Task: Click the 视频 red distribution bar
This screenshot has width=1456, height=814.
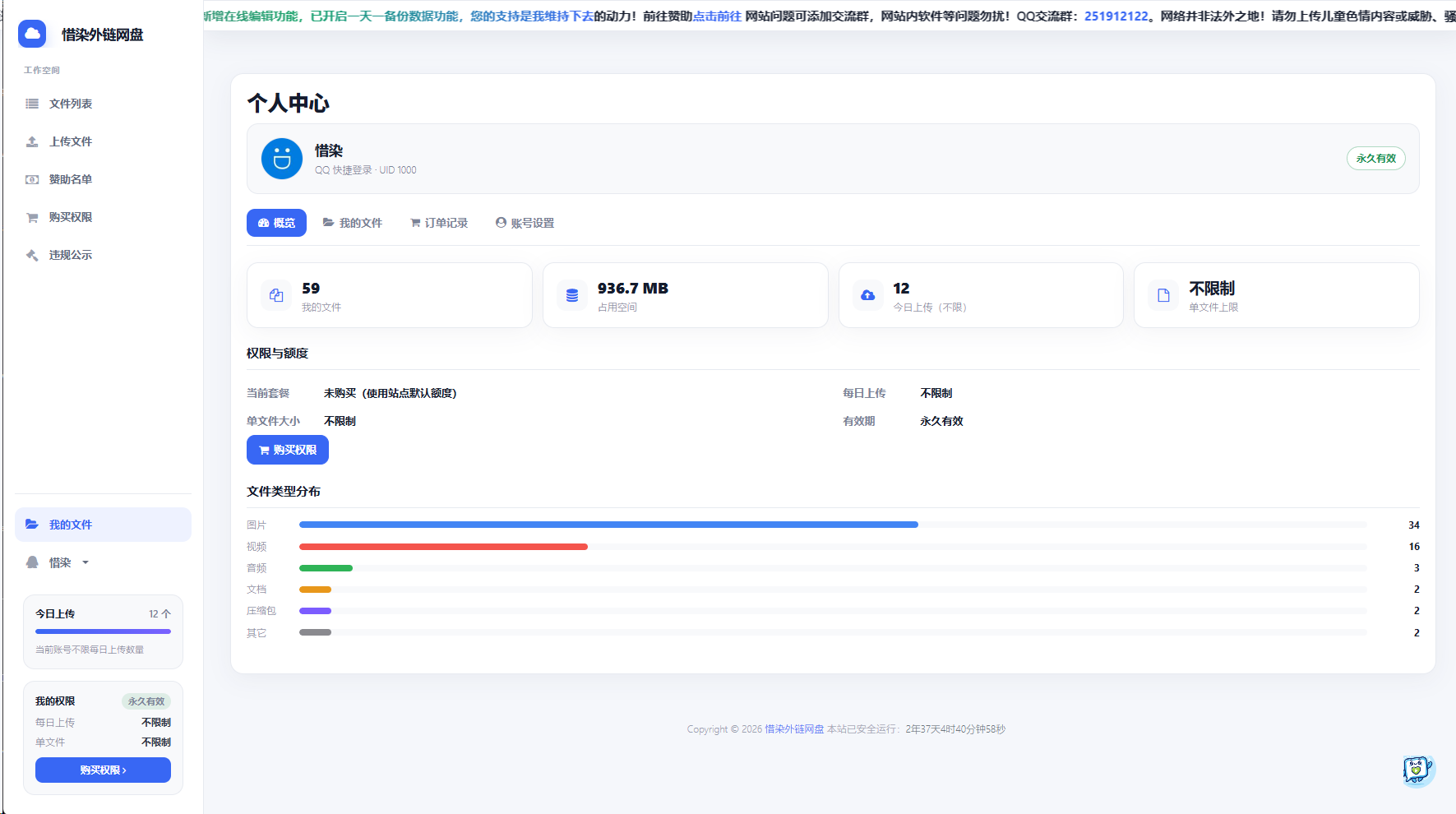Action: pyautogui.click(x=443, y=547)
